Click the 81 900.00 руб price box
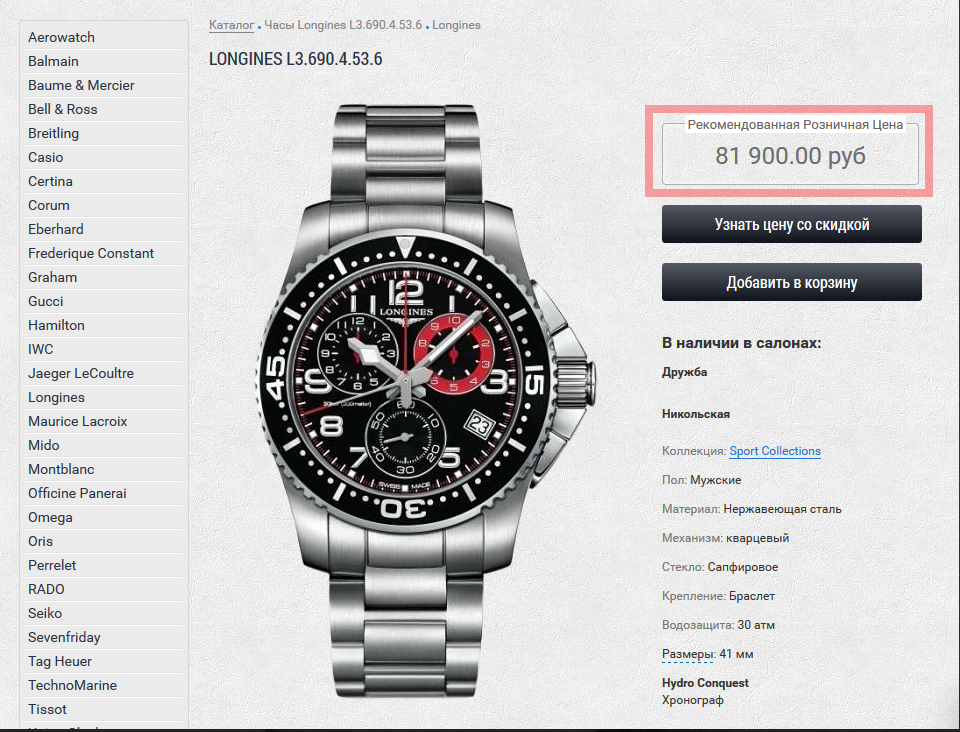 tap(790, 151)
